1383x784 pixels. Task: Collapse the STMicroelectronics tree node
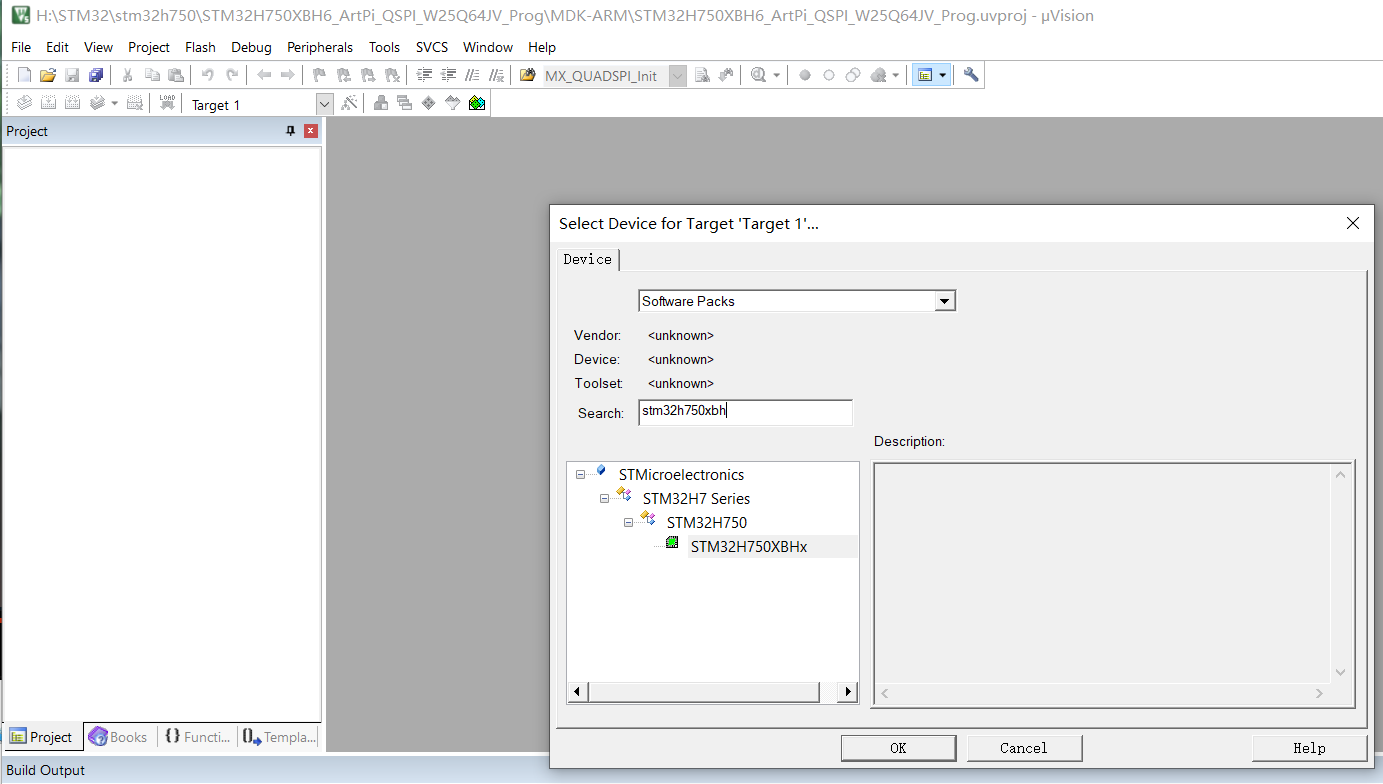580,475
